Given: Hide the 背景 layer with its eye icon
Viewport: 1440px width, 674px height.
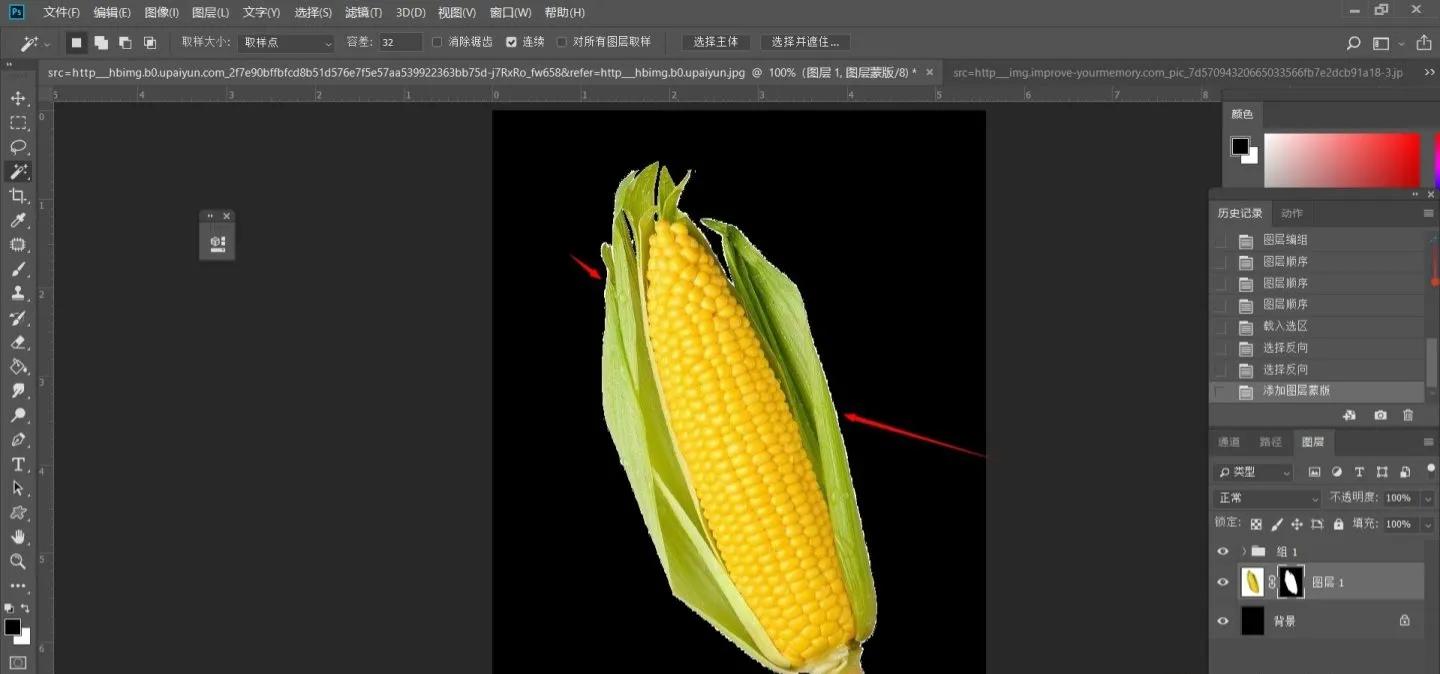Looking at the screenshot, I should click(1222, 620).
